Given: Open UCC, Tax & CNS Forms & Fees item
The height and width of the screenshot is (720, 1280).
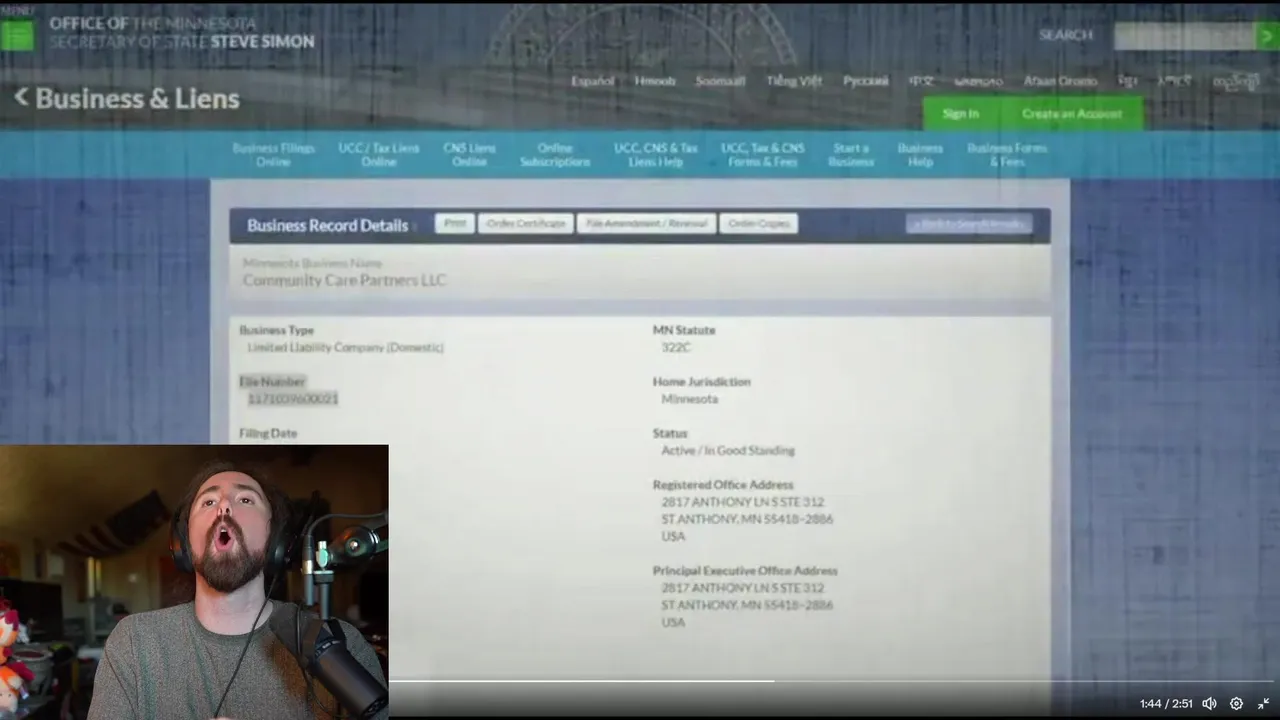Looking at the screenshot, I should pos(763,154).
